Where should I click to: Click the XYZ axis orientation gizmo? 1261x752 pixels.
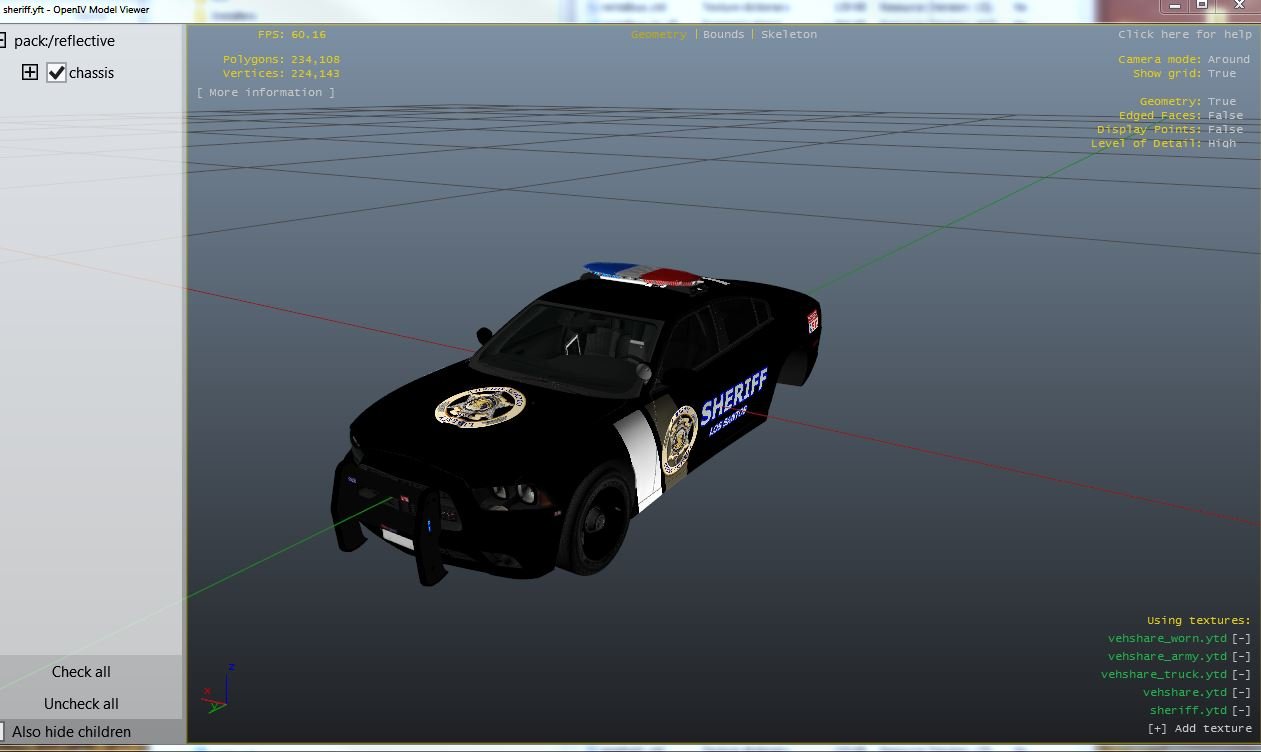coord(220,688)
